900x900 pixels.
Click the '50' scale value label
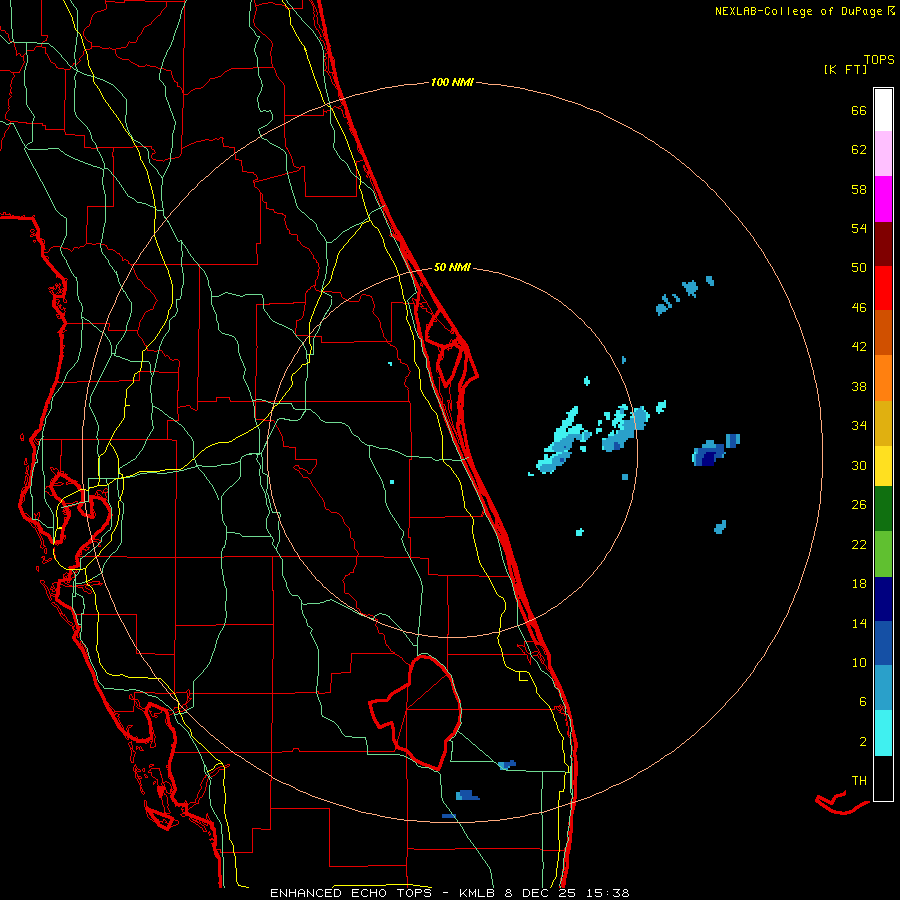pos(859,268)
